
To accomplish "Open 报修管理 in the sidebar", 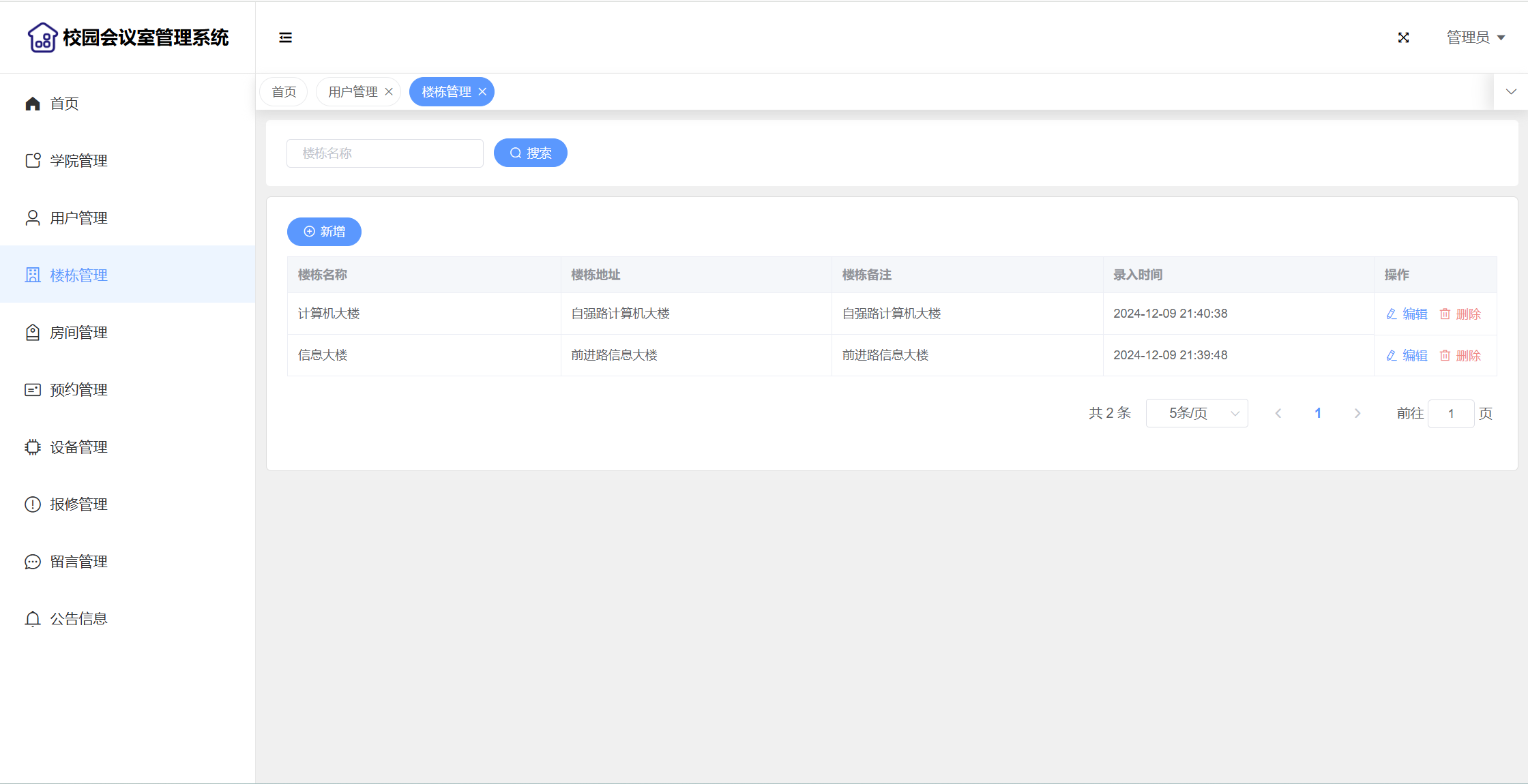I will click(78, 504).
